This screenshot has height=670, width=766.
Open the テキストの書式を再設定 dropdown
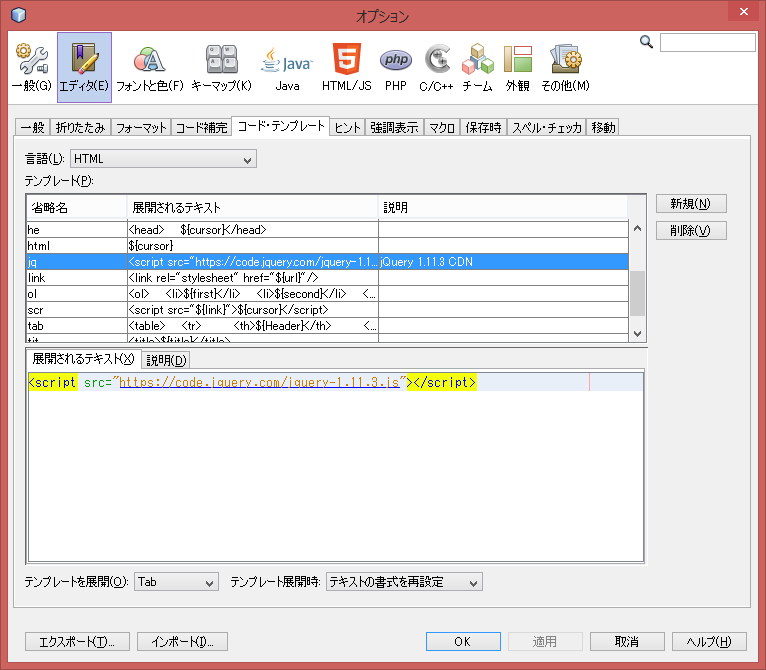404,582
